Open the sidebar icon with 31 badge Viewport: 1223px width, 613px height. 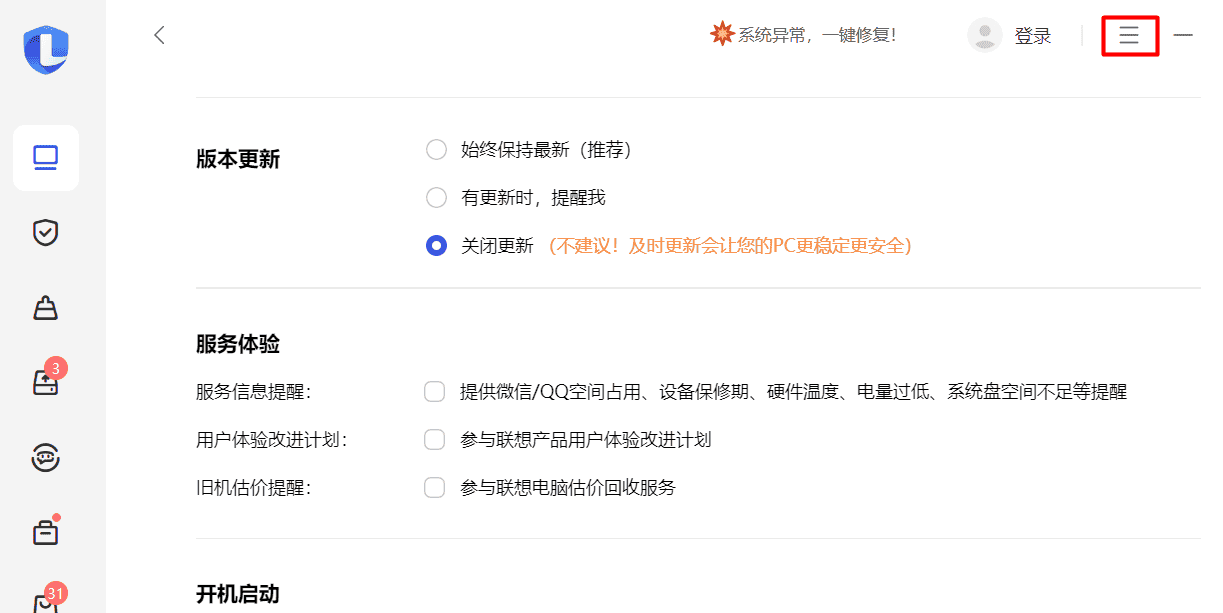coord(46,603)
